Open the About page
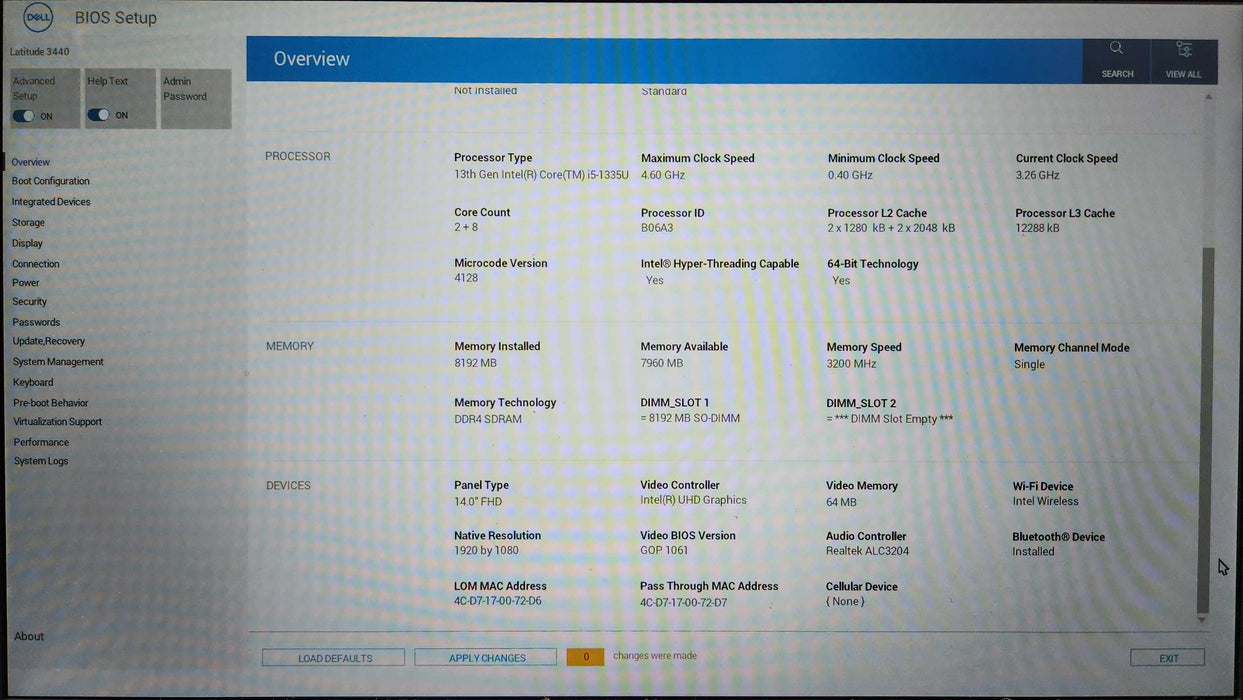Viewport: 1243px width, 700px height. tap(29, 636)
